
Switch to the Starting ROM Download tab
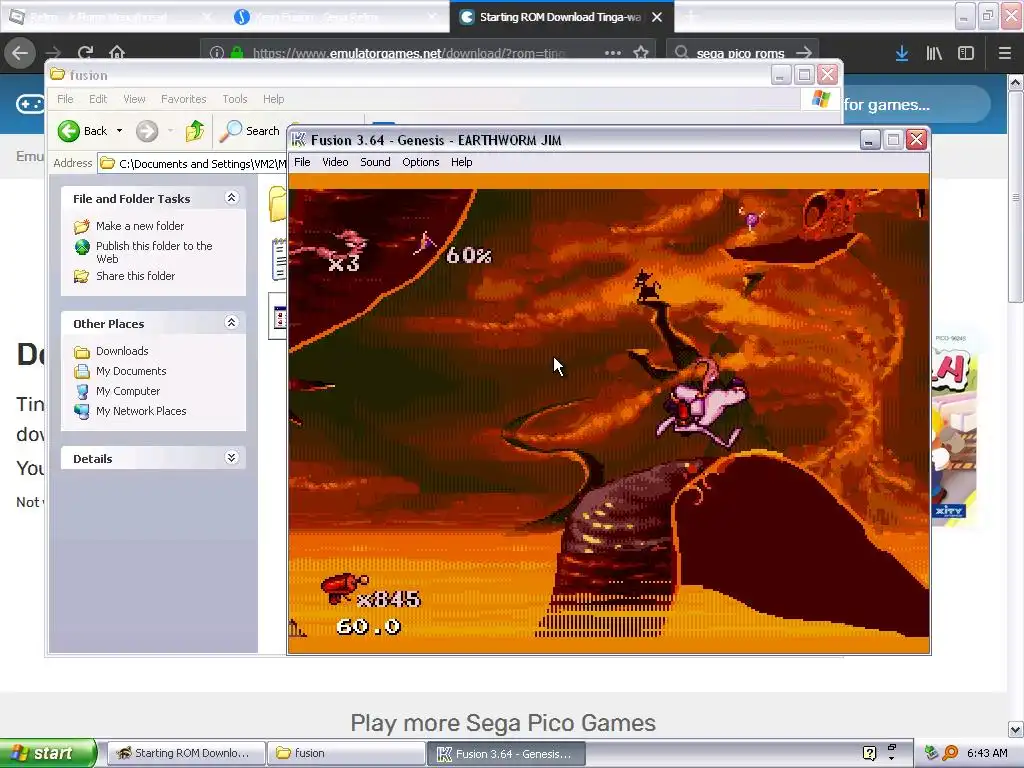pos(560,17)
